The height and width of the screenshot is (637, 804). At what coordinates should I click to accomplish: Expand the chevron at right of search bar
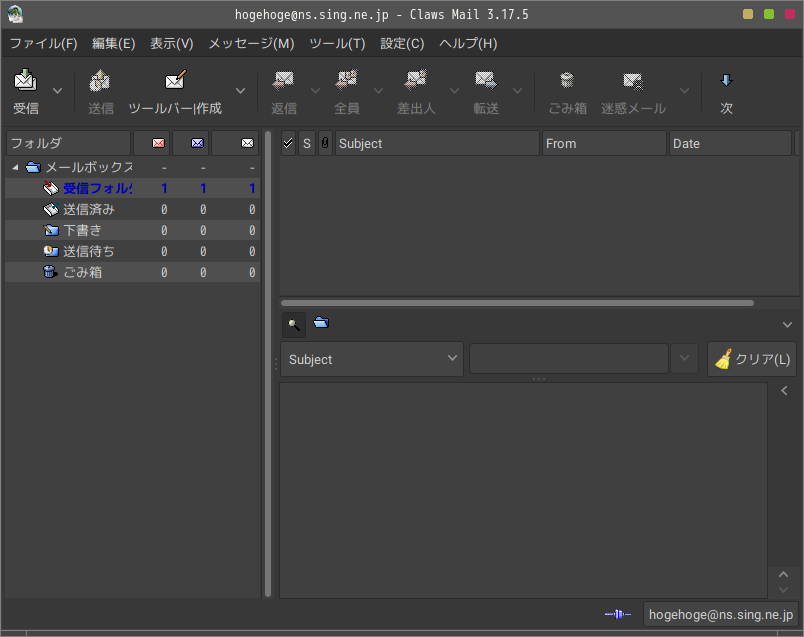click(x=787, y=325)
